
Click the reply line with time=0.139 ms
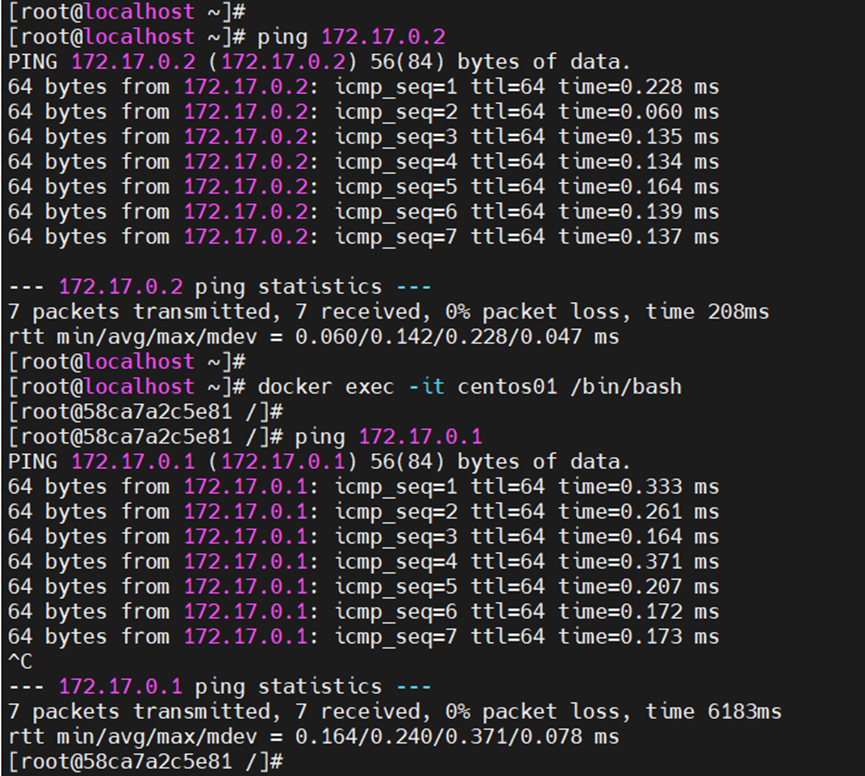(364, 212)
